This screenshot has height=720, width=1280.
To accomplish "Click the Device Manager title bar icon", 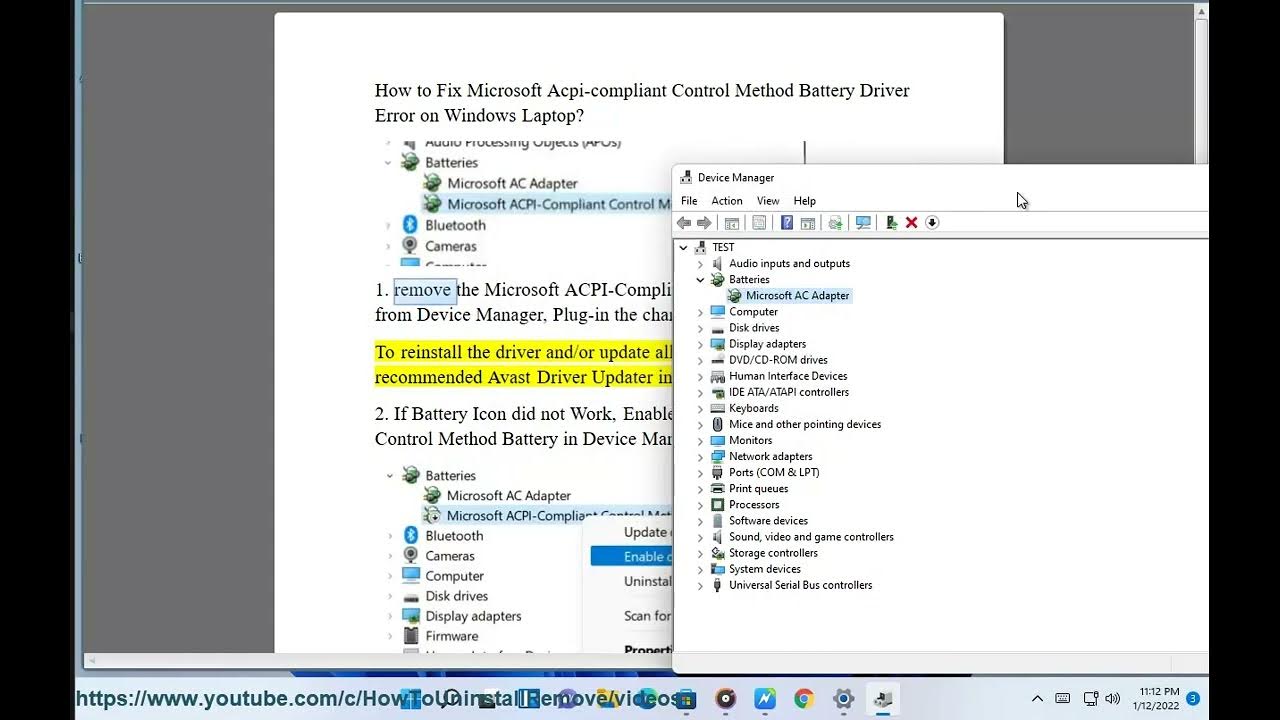I will [686, 178].
